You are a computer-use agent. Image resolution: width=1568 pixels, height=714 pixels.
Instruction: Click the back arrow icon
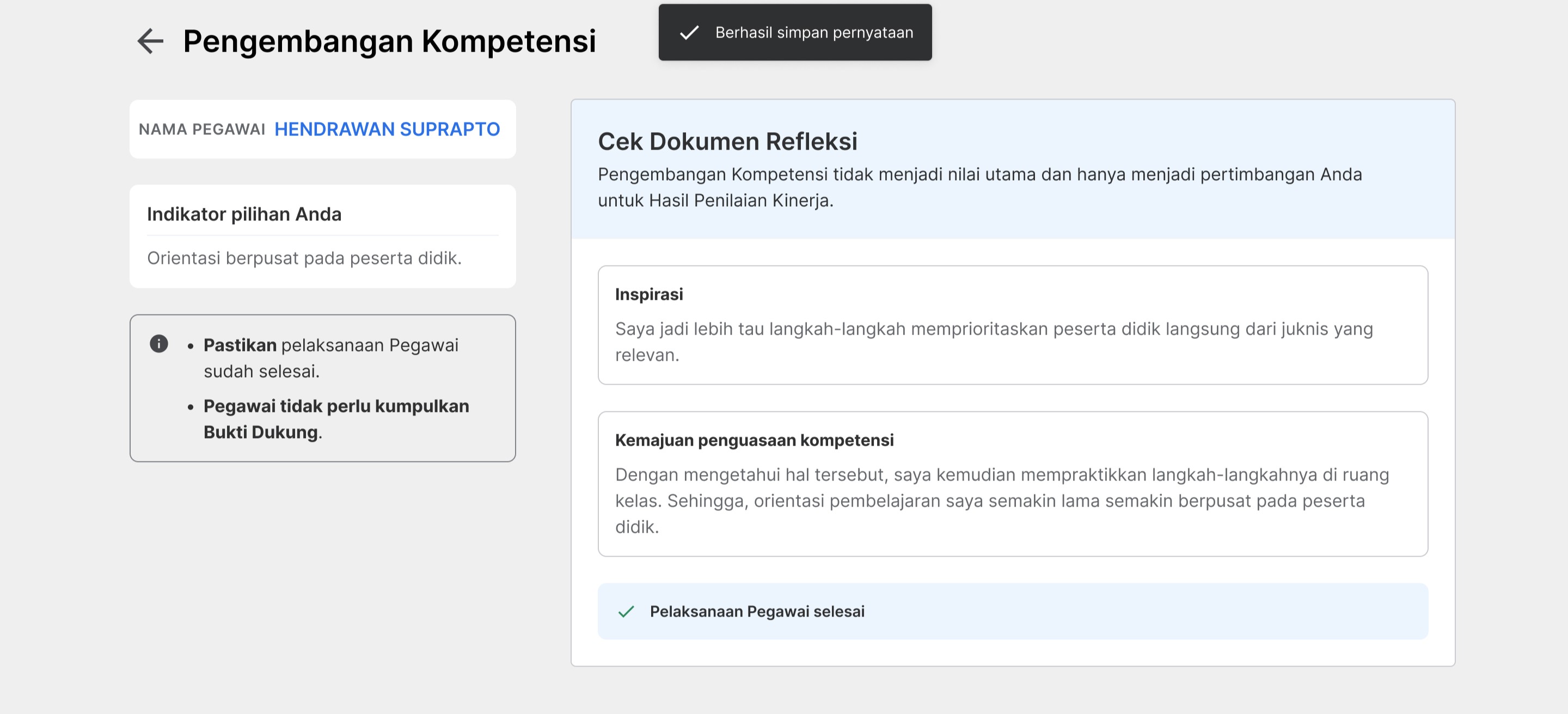150,41
